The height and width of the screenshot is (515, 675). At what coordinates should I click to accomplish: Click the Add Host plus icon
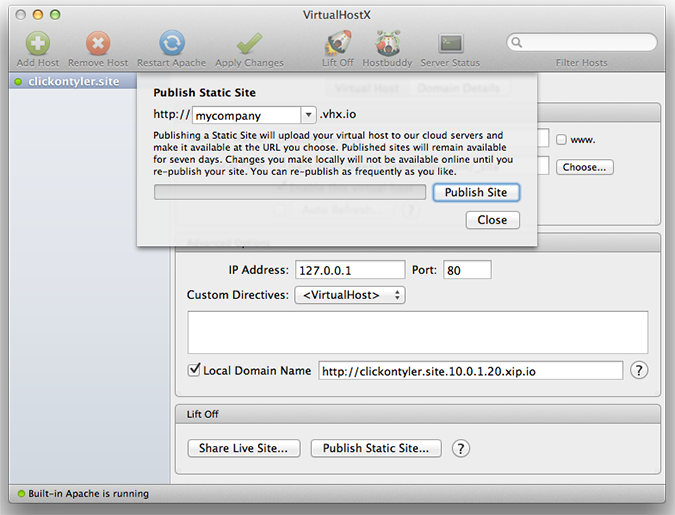point(37,43)
